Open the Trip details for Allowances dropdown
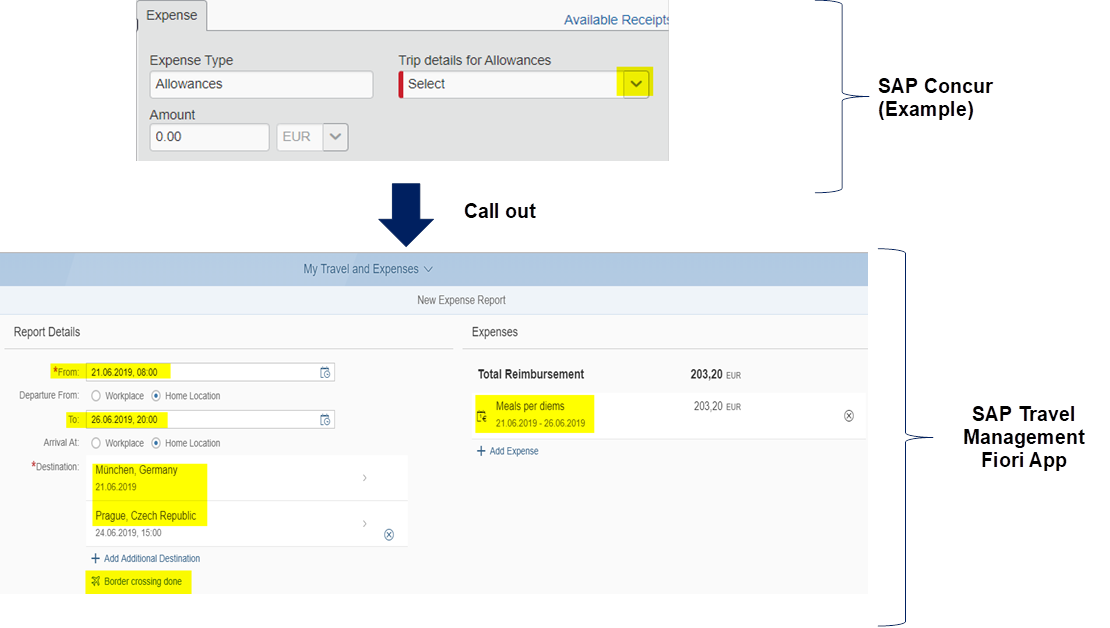The width and height of the screenshot is (1110, 628). [x=635, y=84]
